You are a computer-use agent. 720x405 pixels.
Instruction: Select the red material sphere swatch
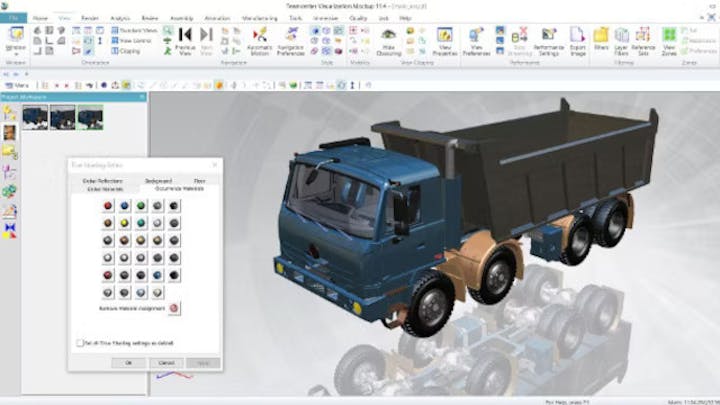coord(107,206)
